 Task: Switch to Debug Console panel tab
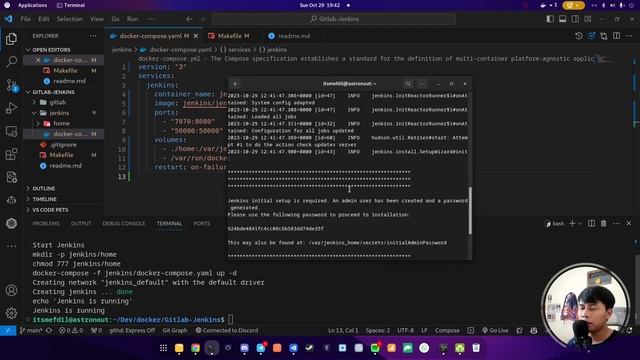click(x=124, y=223)
